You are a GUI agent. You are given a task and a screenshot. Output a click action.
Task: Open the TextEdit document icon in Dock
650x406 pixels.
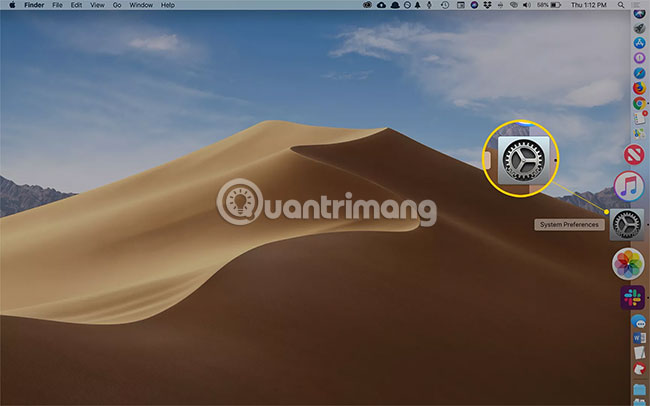[639, 353]
